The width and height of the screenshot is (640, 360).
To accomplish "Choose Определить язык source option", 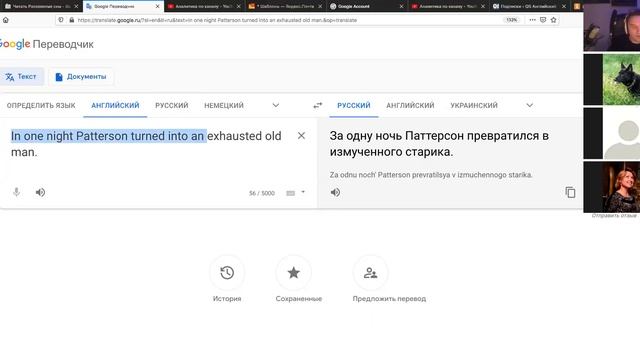I will pos(41,105).
